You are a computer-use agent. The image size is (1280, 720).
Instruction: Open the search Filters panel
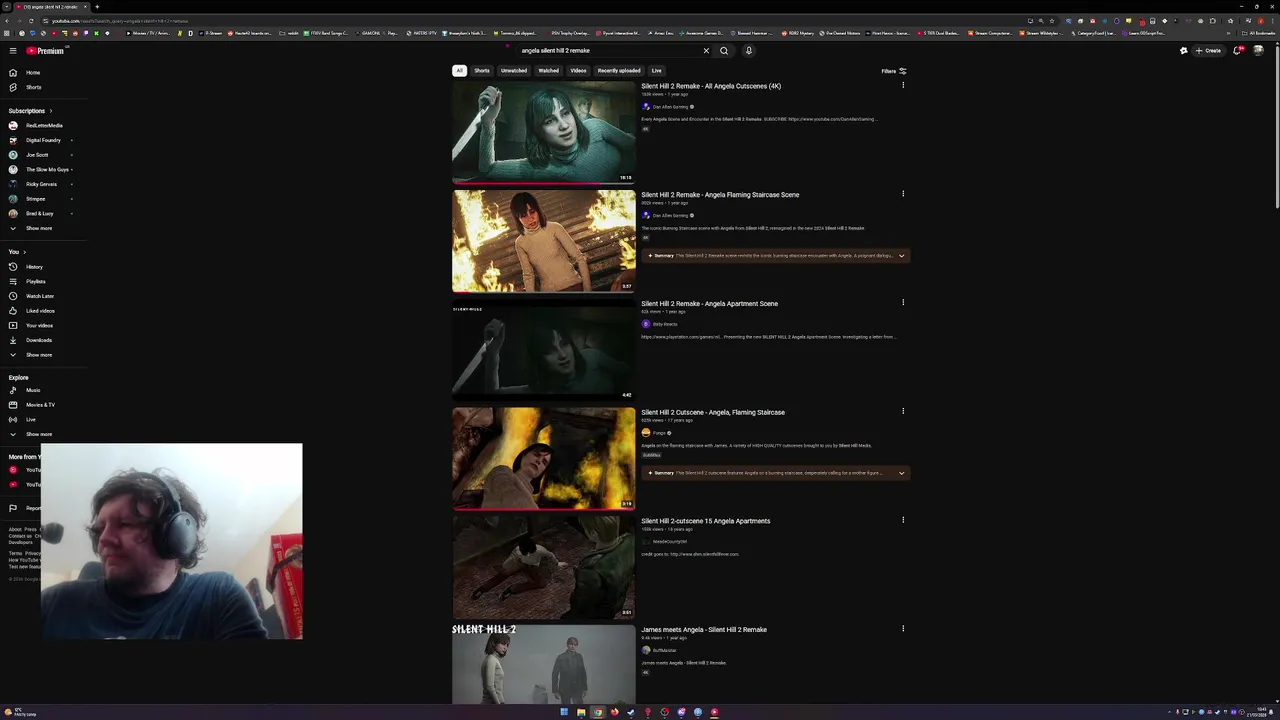coord(894,71)
